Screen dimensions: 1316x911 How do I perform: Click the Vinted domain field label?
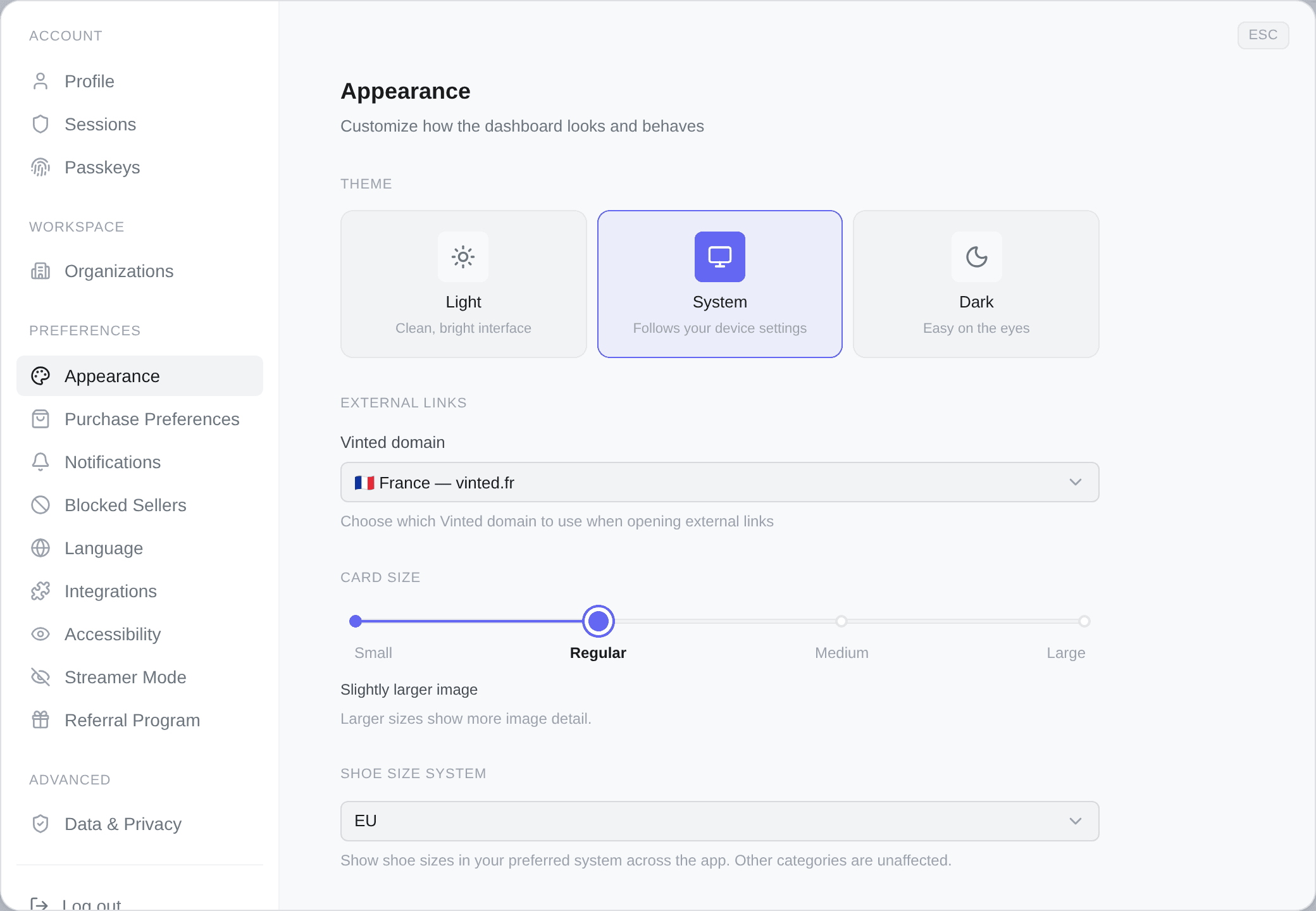pos(393,443)
